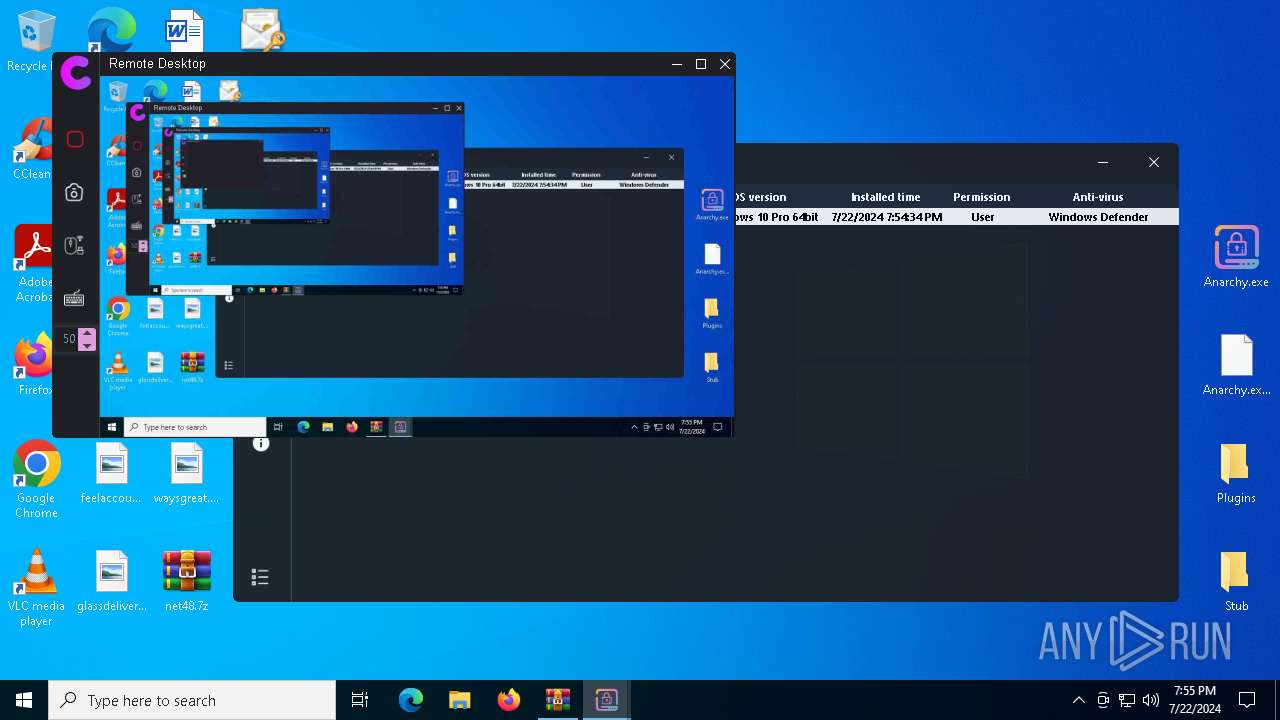Viewport: 1280px width, 720px height.
Task: Stop the remote desktop stream with red square
Action: tap(75, 139)
